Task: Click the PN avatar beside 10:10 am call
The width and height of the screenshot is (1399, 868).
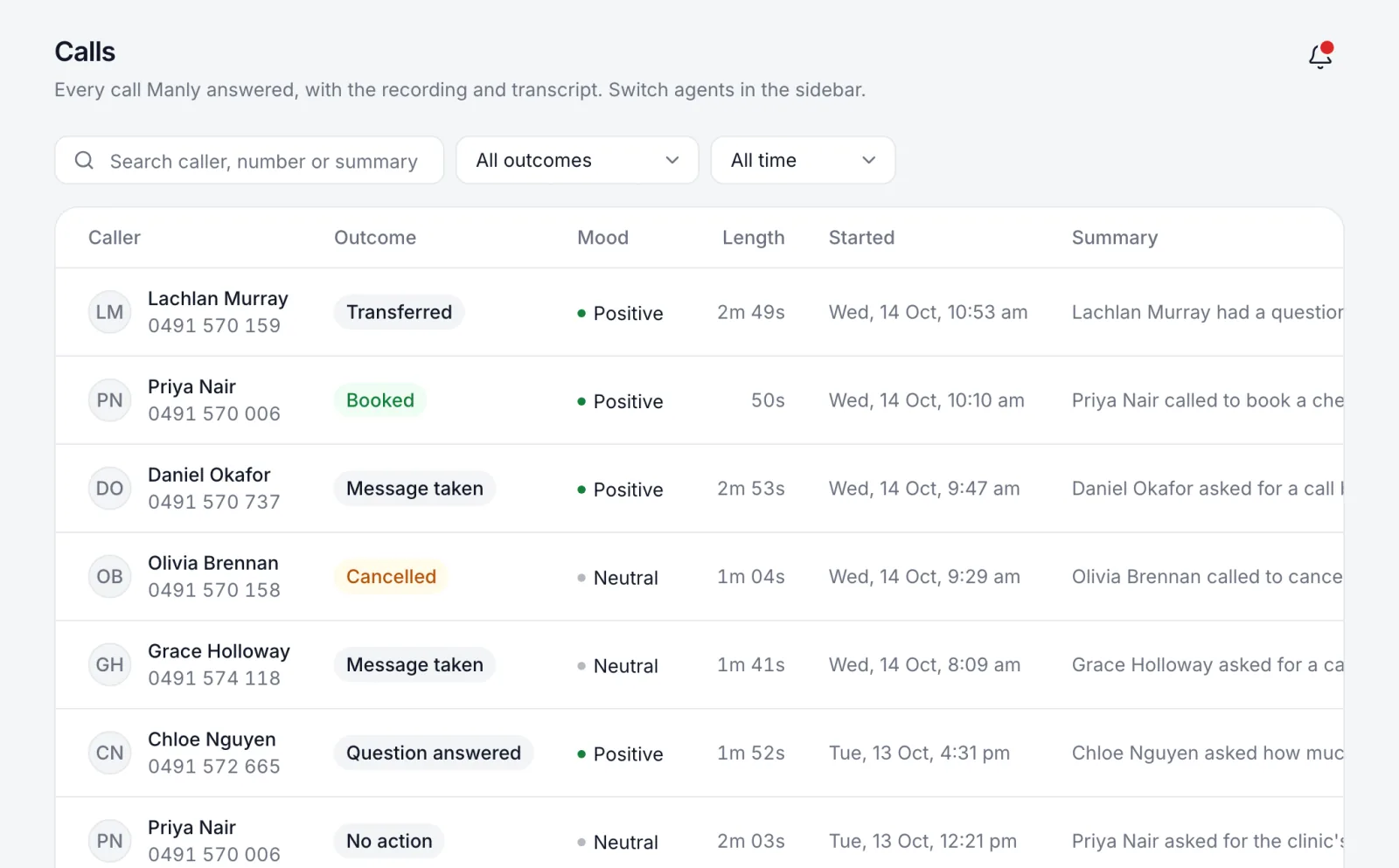Action: pyautogui.click(x=109, y=400)
